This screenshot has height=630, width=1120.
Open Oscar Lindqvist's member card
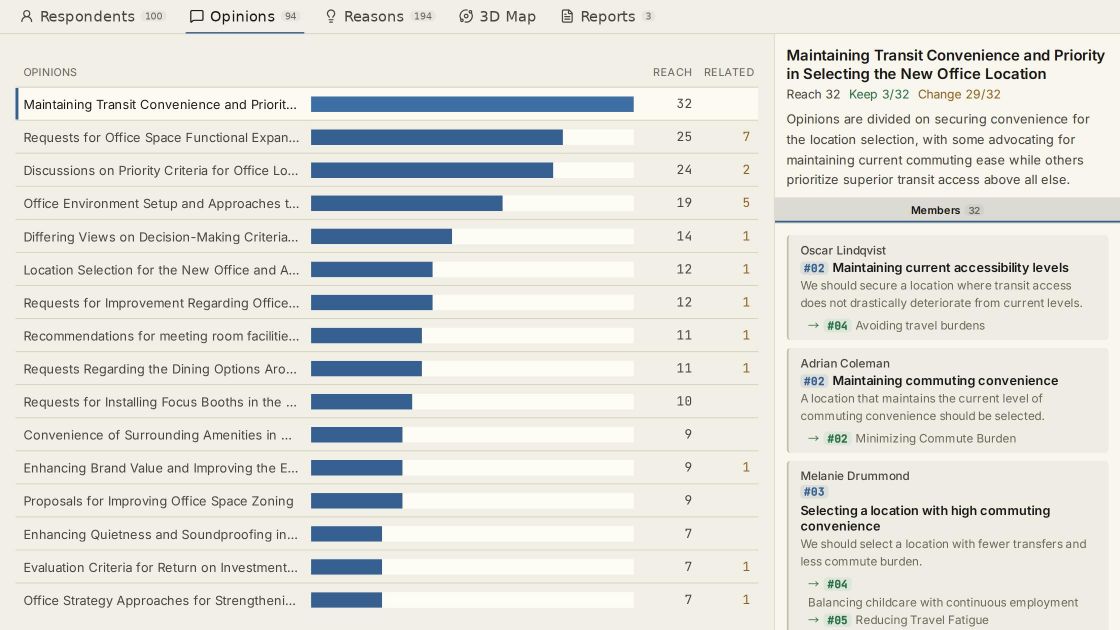pyautogui.click(x=947, y=287)
